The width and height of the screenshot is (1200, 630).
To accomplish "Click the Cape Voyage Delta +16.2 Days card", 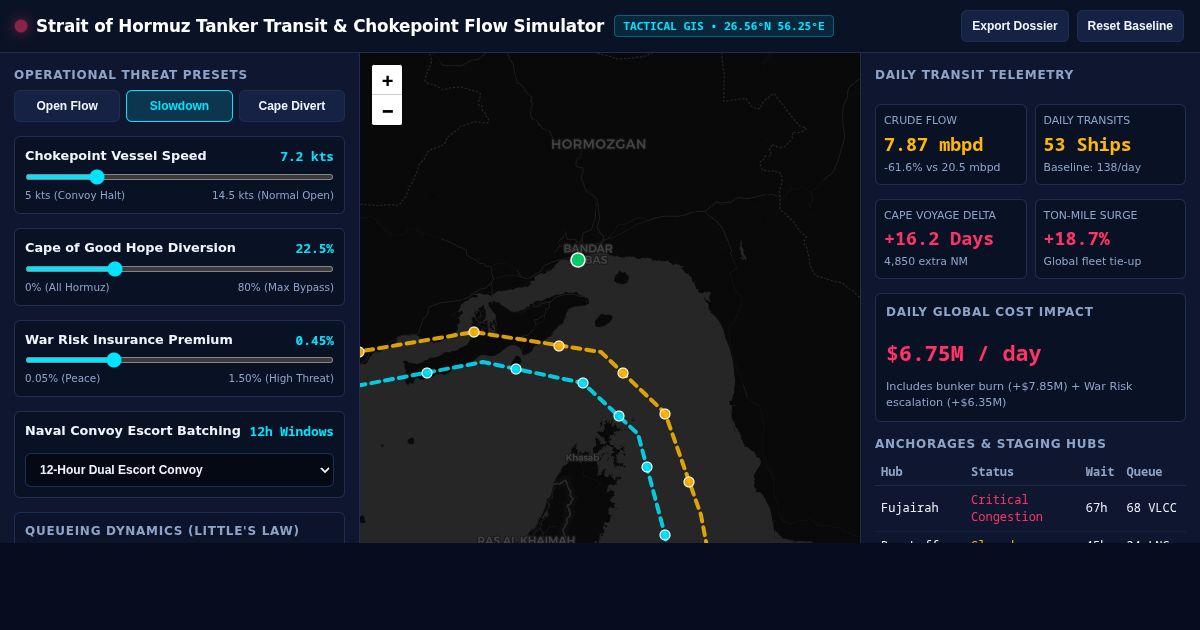I will tap(951, 239).
